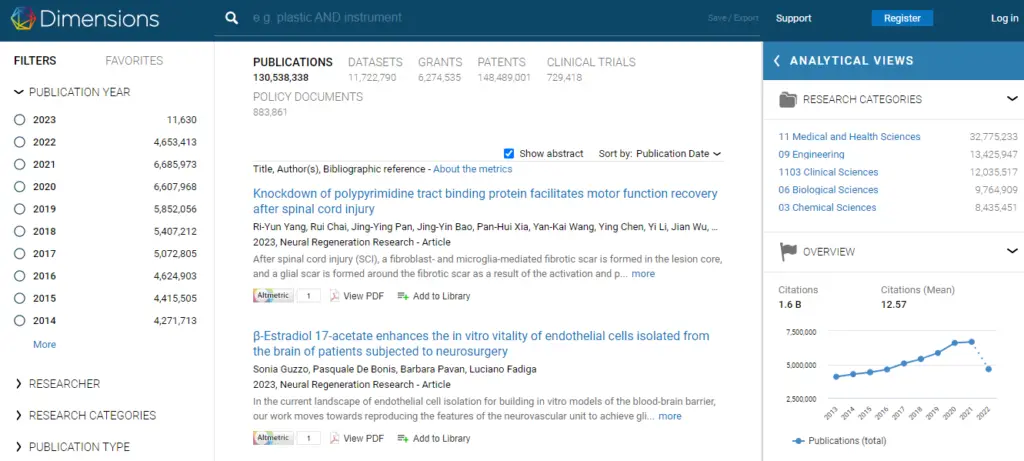Click the 2022 data point on the chart
Image resolution: width=1024 pixels, height=461 pixels.
[989, 369]
